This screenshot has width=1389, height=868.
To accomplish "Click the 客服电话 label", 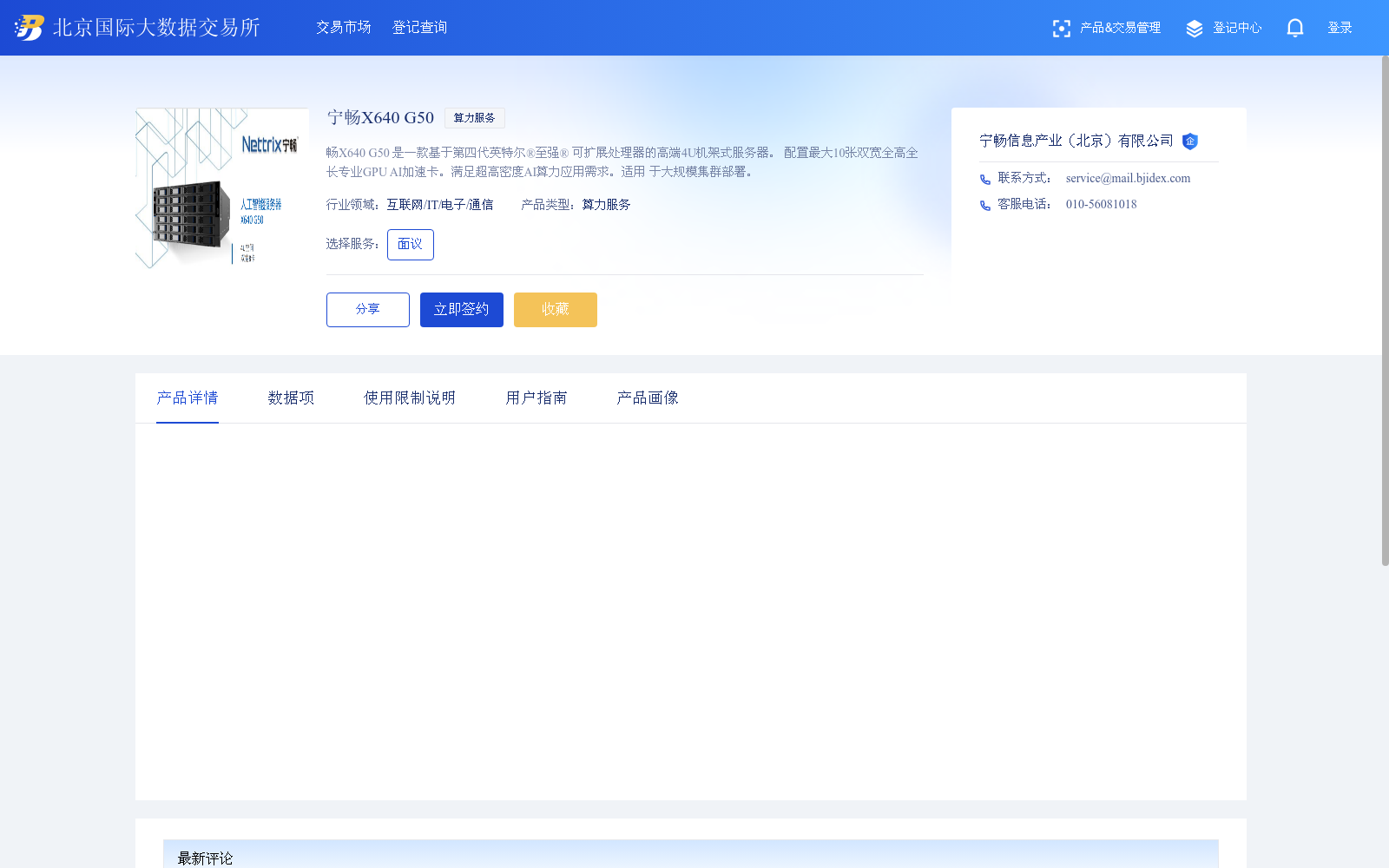I will click(1024, 204).
